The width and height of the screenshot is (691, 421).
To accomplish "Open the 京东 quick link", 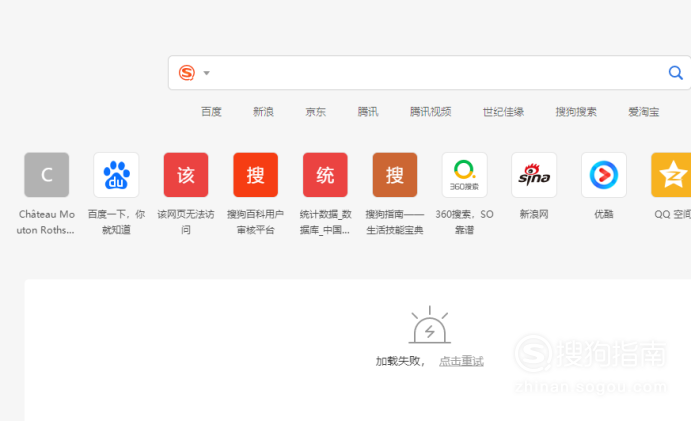I will [316, 112].
